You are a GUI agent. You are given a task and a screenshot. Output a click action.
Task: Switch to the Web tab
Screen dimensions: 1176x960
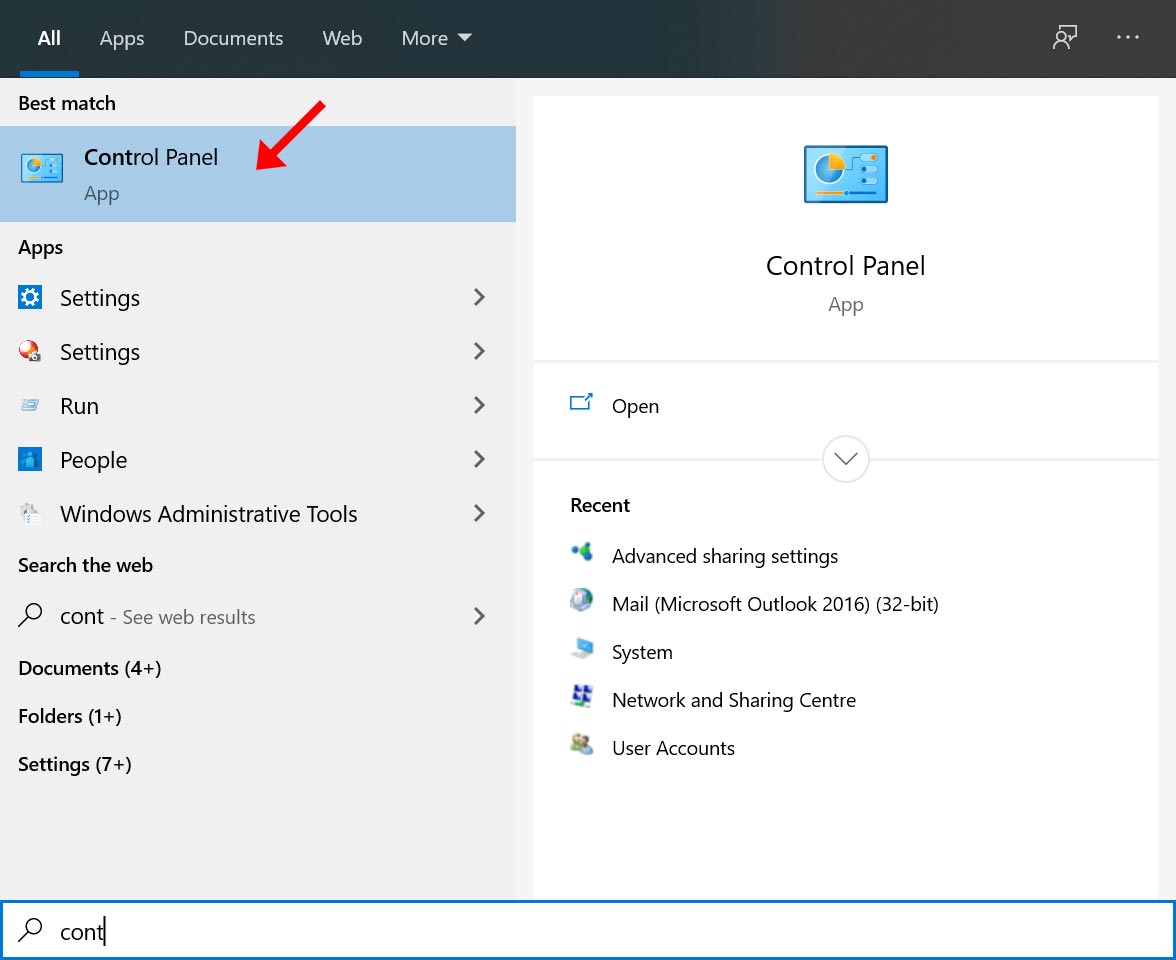342,38
